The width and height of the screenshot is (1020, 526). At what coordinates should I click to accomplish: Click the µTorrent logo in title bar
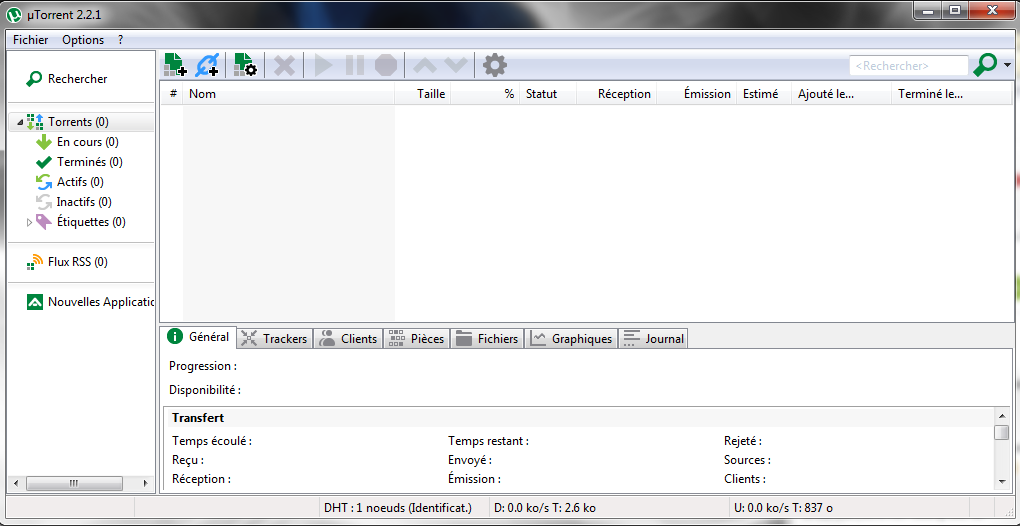point(14,14)
